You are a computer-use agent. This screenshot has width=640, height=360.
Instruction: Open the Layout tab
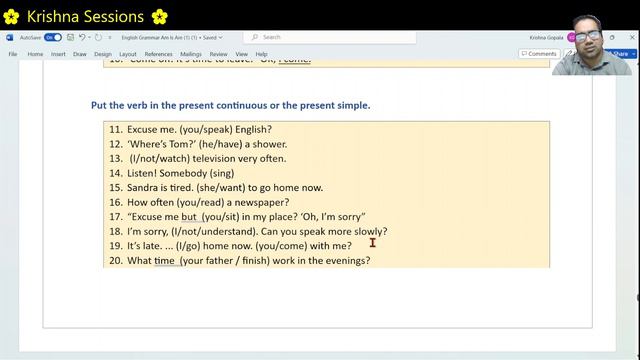point(128,54)
